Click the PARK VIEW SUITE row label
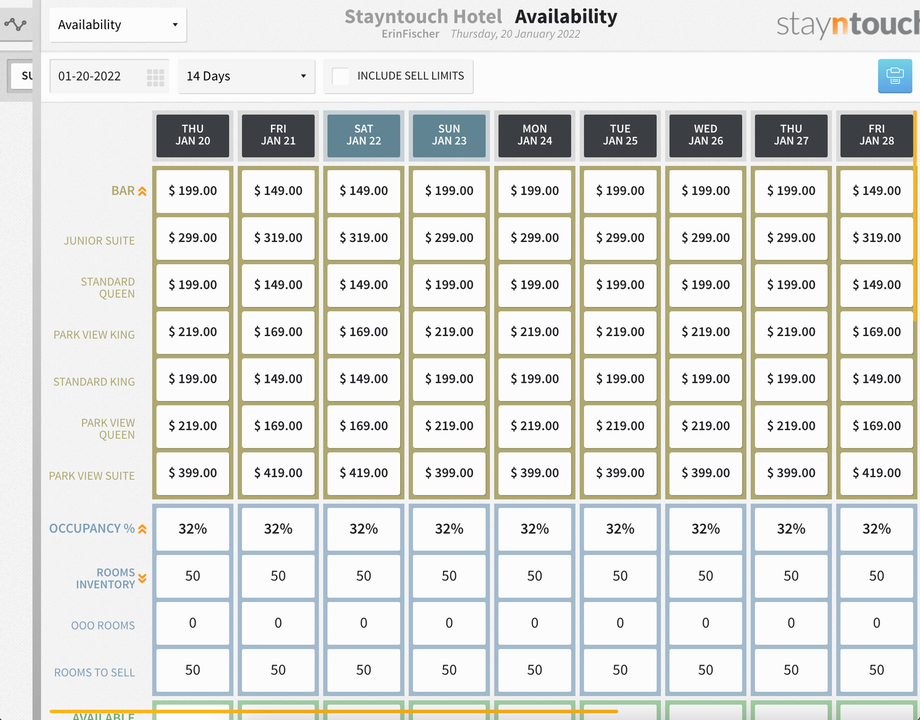Screen dimensions: 920x720 point(92,475)
